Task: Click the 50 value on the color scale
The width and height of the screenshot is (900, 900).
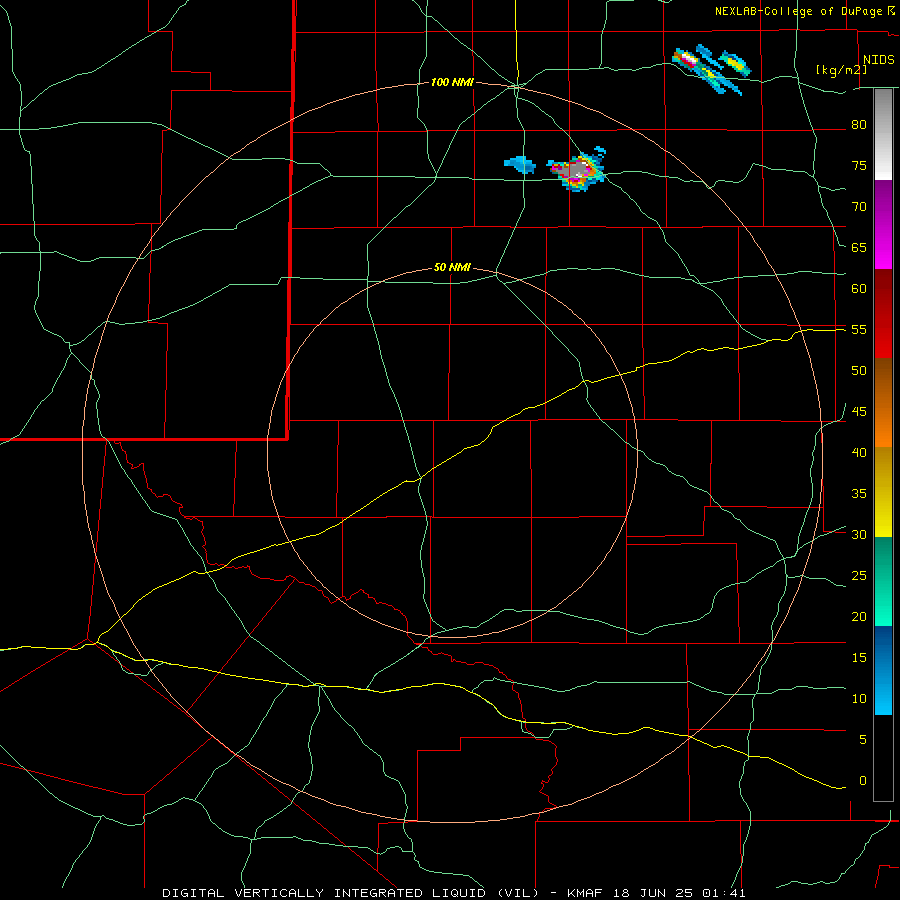Action: coord(859,370)
